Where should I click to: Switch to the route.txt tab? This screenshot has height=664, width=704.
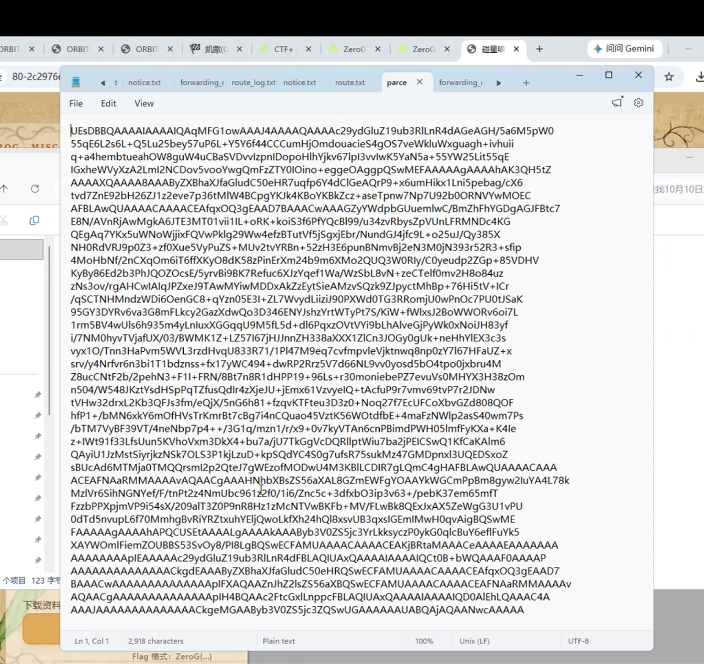[350, 83]
